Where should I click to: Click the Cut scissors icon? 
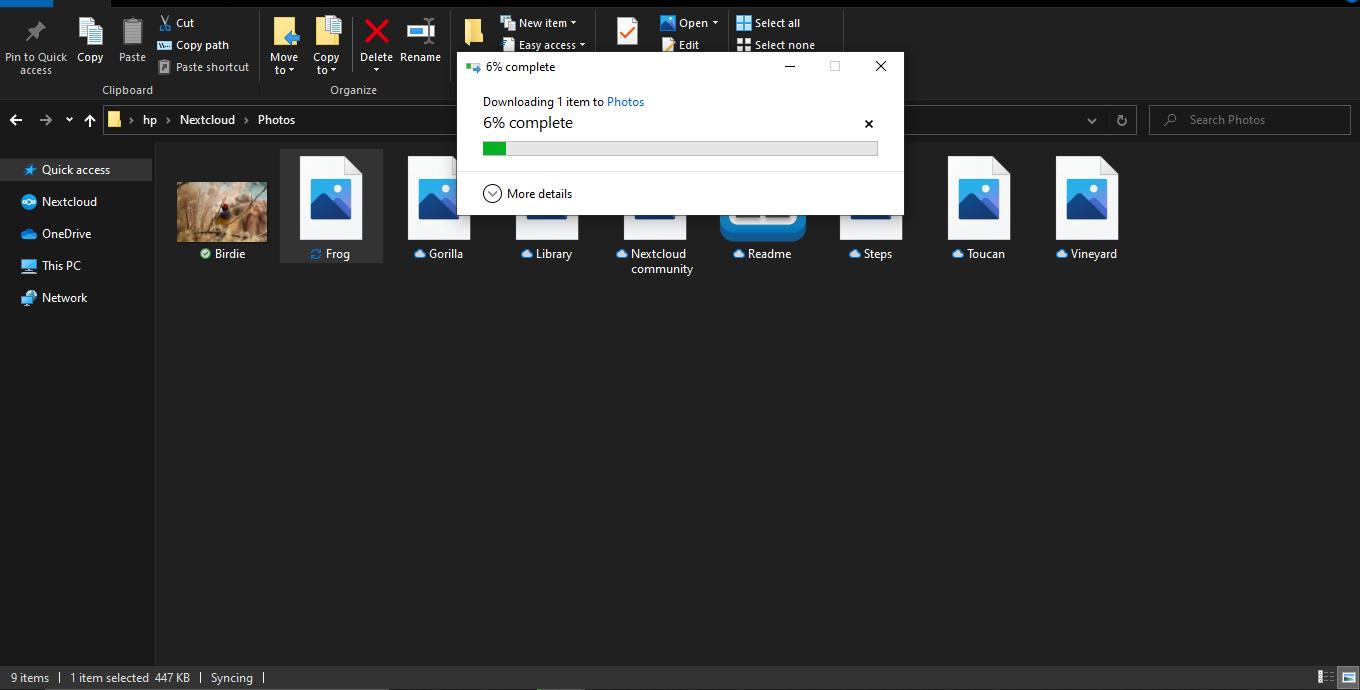(165, 23)
